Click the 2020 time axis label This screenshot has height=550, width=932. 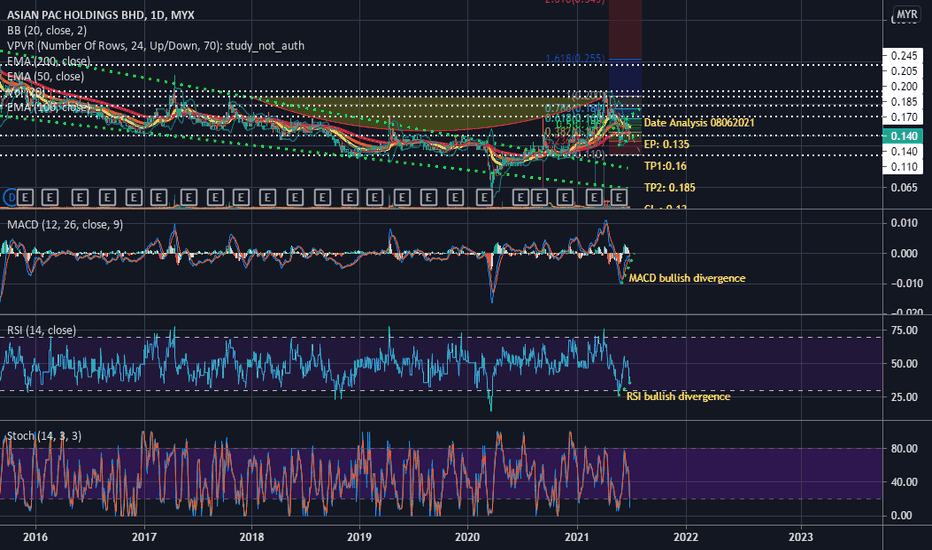(x=467, y=538)
